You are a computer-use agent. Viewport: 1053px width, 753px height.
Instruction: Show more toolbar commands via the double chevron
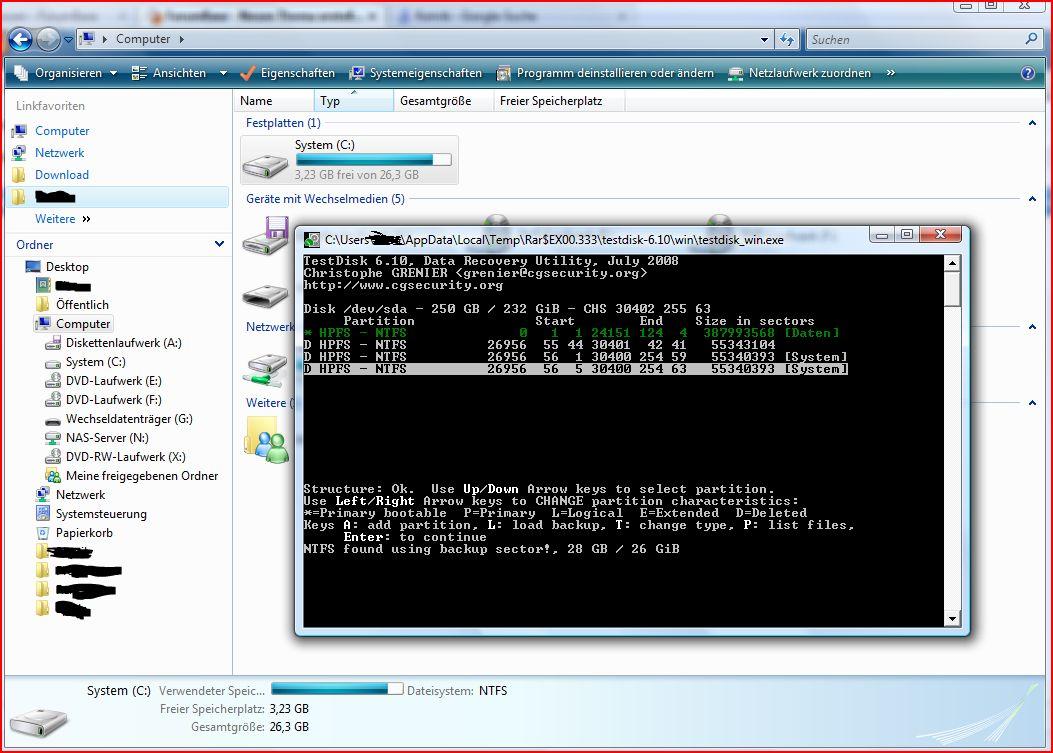click(890, 73)
